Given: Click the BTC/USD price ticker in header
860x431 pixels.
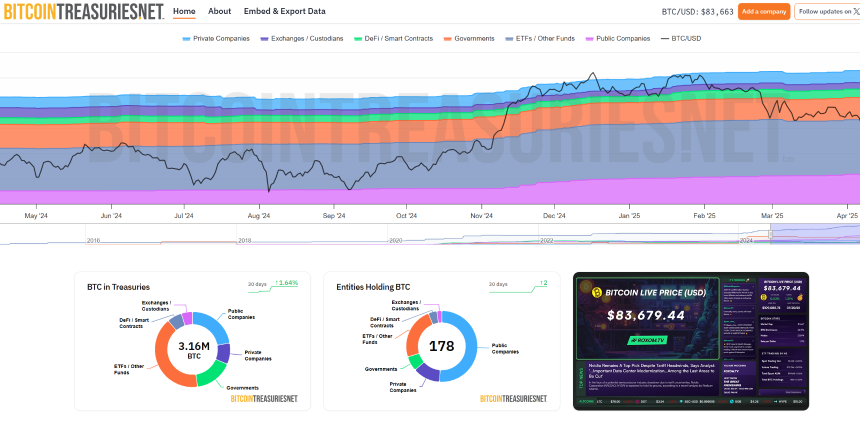Looking at the screenshot, I should tap(697, 12).
